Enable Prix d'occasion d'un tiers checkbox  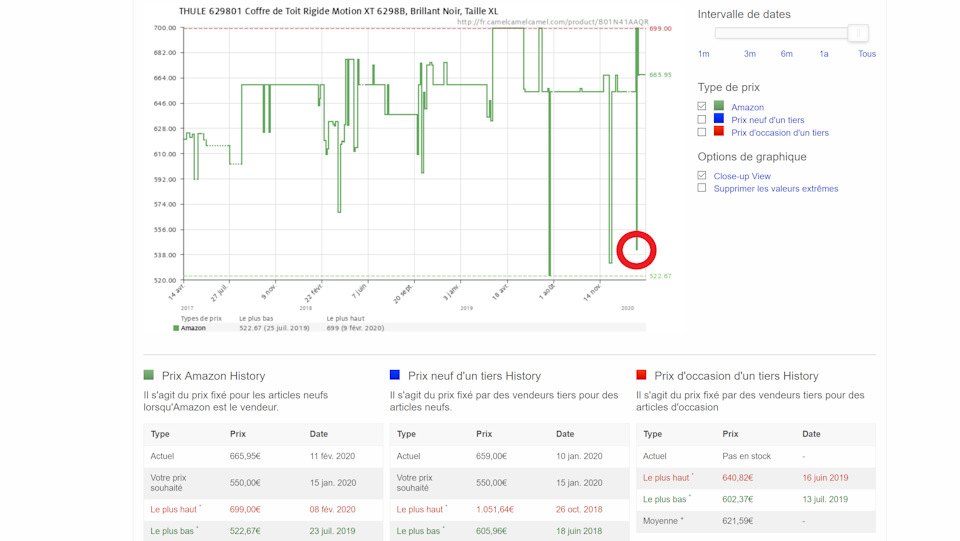click(x=702, y=132)
